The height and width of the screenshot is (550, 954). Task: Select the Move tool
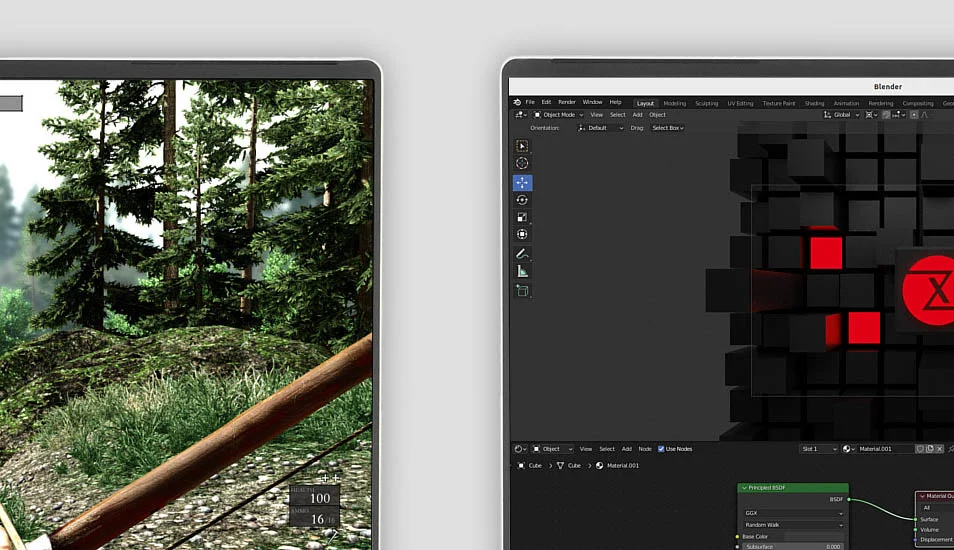coord(522,183)
